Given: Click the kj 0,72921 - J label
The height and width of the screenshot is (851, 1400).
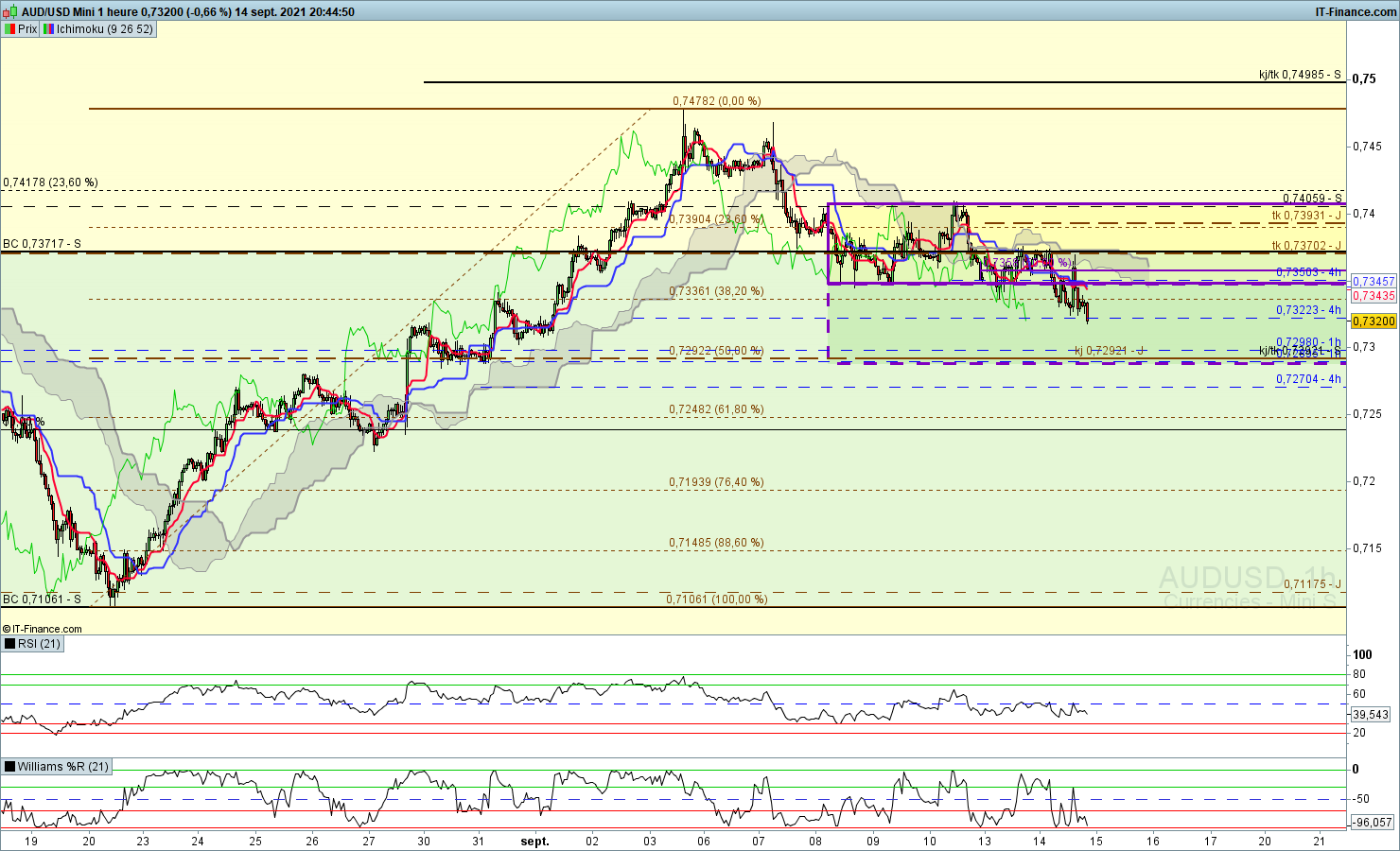Looking at the screenshot, I should click(1110, 351).
